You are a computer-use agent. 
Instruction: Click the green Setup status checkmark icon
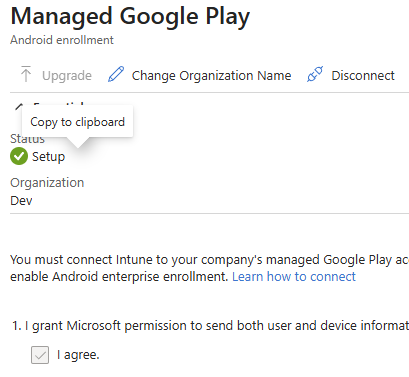click(x=19, y=156)
